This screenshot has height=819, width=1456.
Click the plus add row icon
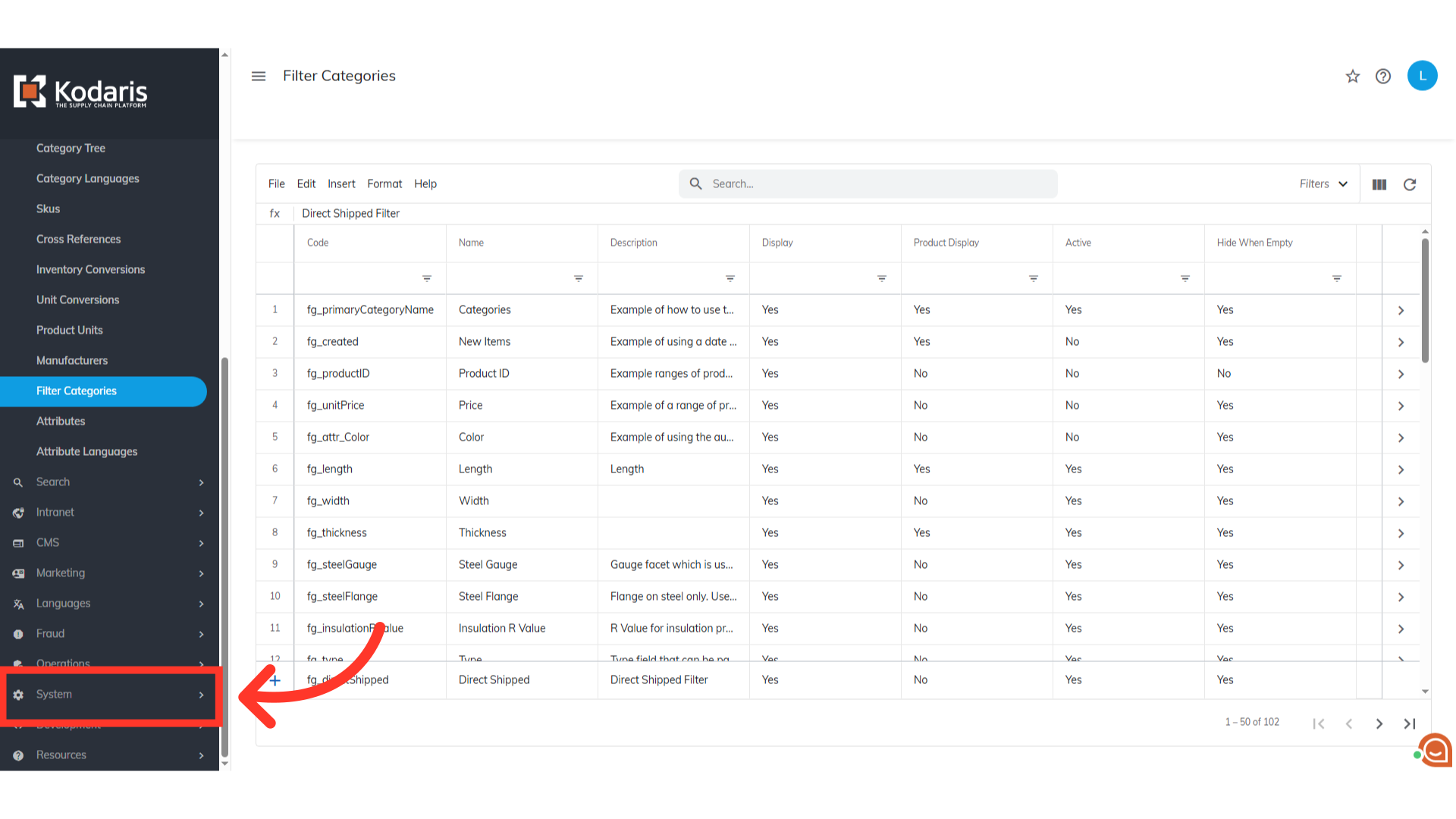(x=275, y=680)
